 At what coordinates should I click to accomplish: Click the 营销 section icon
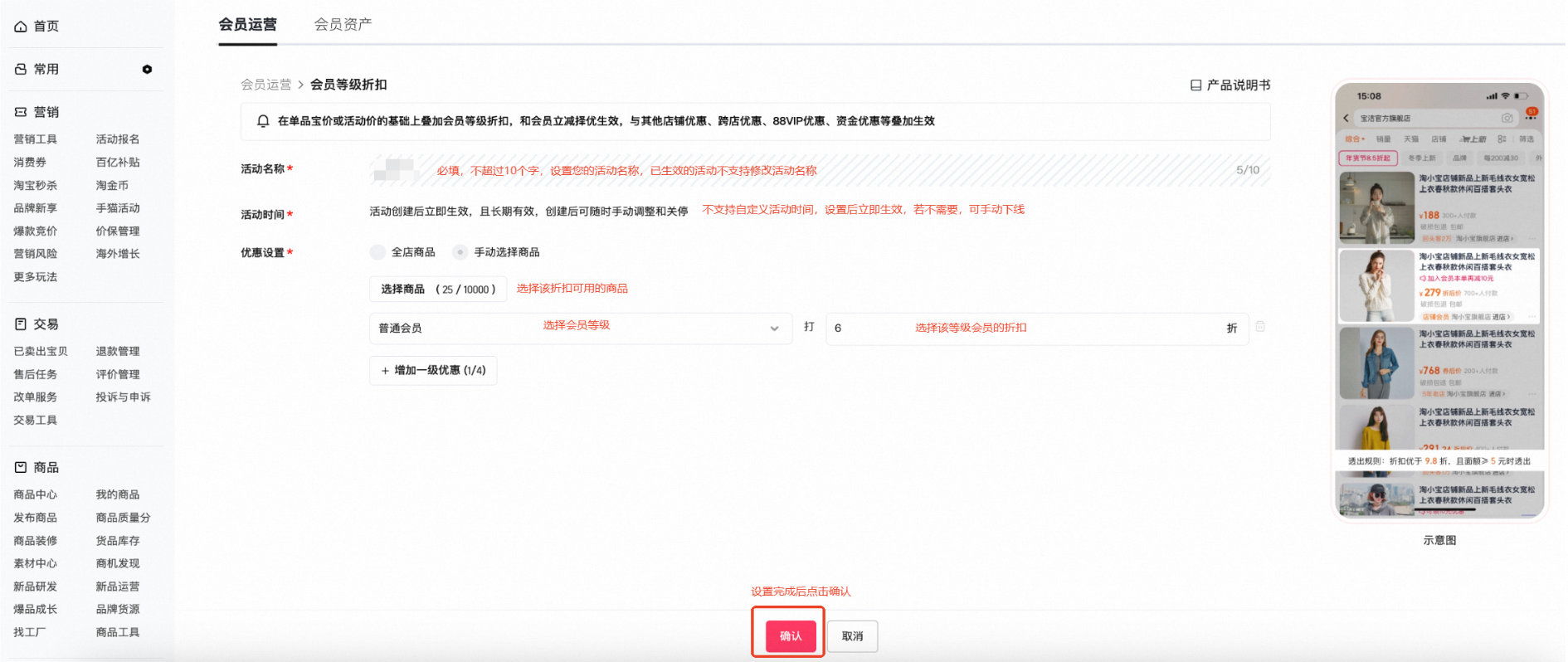[x=21, y=112]
